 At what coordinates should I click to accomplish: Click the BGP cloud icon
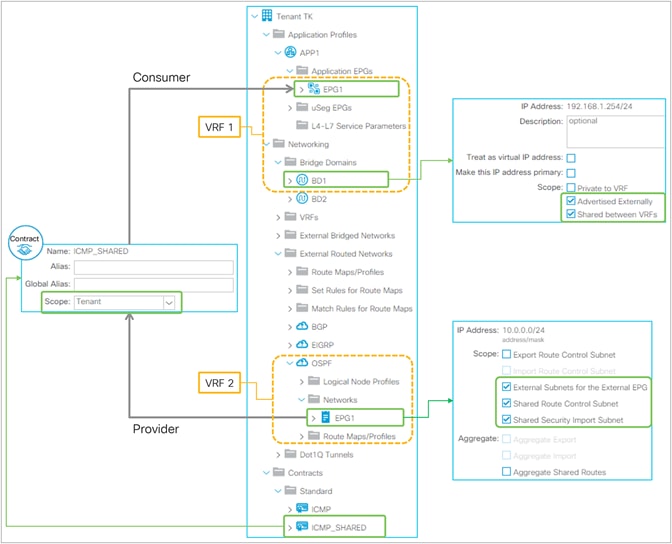pos(302,326)
